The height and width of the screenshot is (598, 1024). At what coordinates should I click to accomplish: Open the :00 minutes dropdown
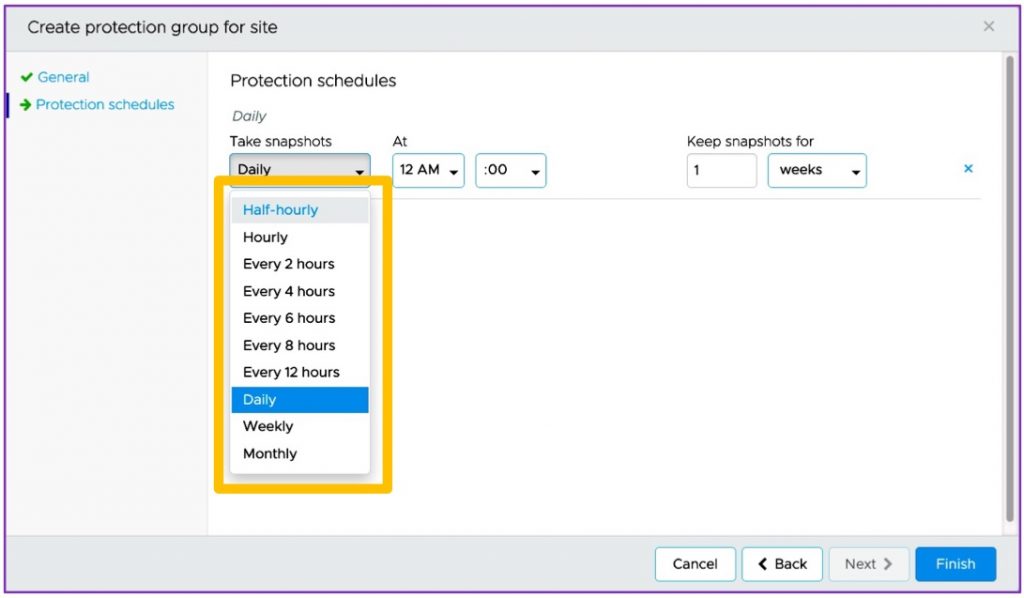pos(511,170)
